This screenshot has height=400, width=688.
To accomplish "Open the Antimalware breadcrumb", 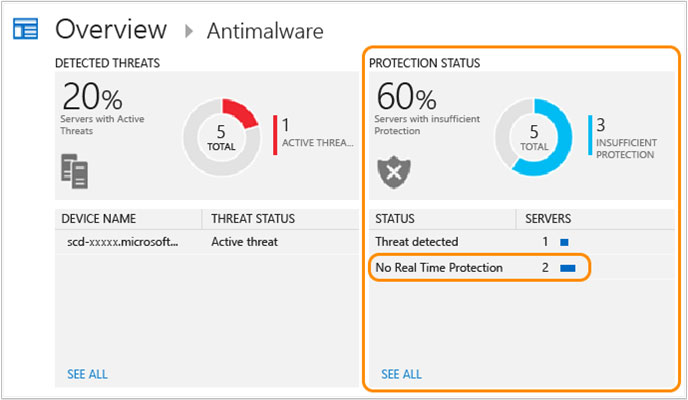I will [x=265, y=31].
